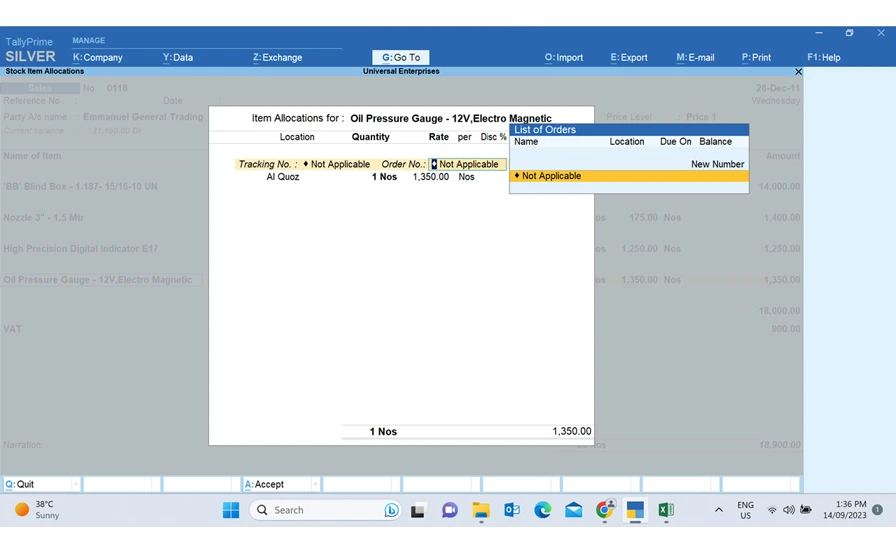This screenshot has height=552, width=896.
Task: Open the Z:Exchange menu
Action: point(277,57)
